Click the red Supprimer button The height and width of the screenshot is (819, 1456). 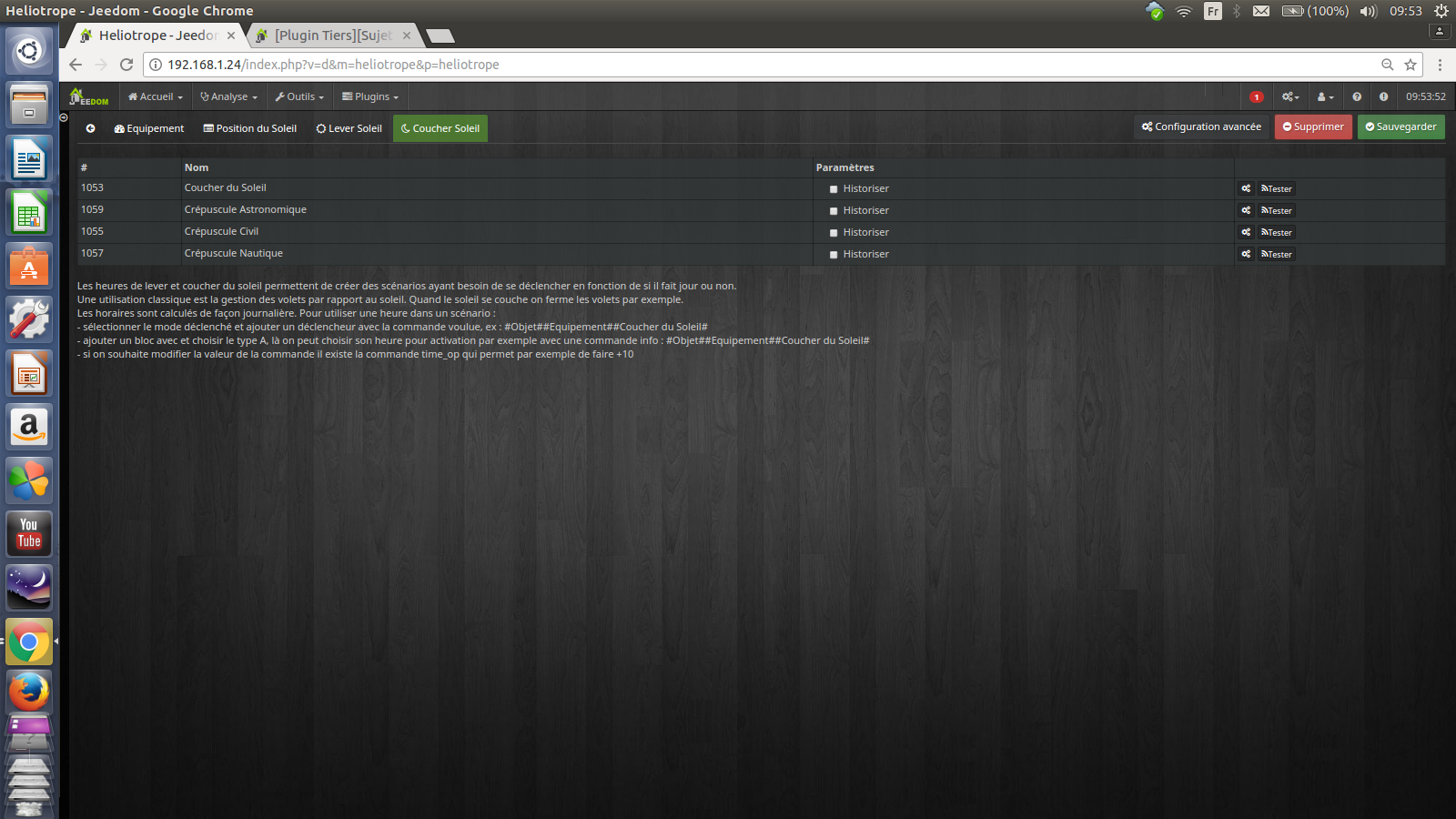[x=1313, y=126]
